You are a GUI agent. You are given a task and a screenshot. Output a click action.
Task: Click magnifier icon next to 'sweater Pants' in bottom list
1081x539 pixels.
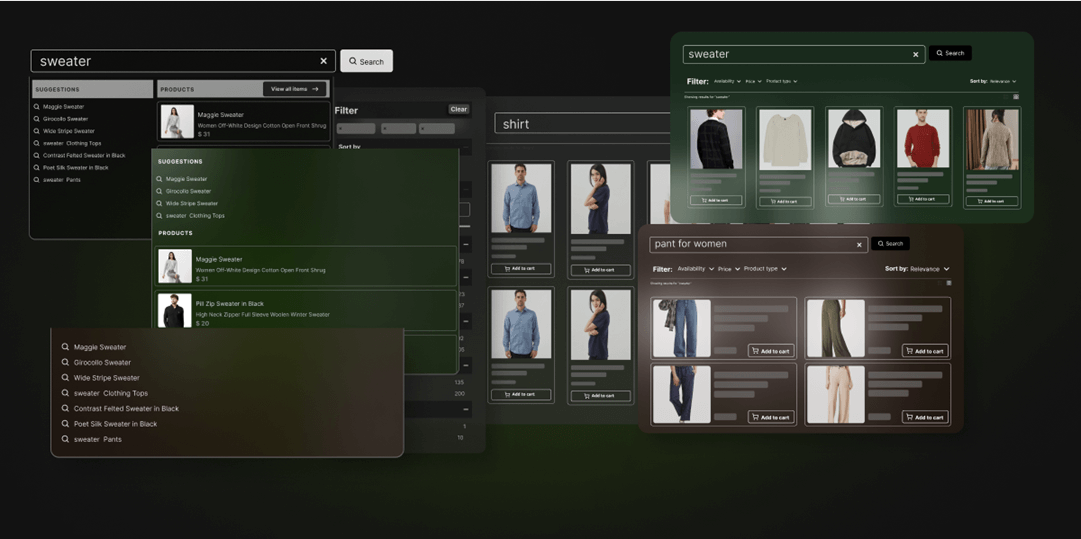[x=65, y=439]
